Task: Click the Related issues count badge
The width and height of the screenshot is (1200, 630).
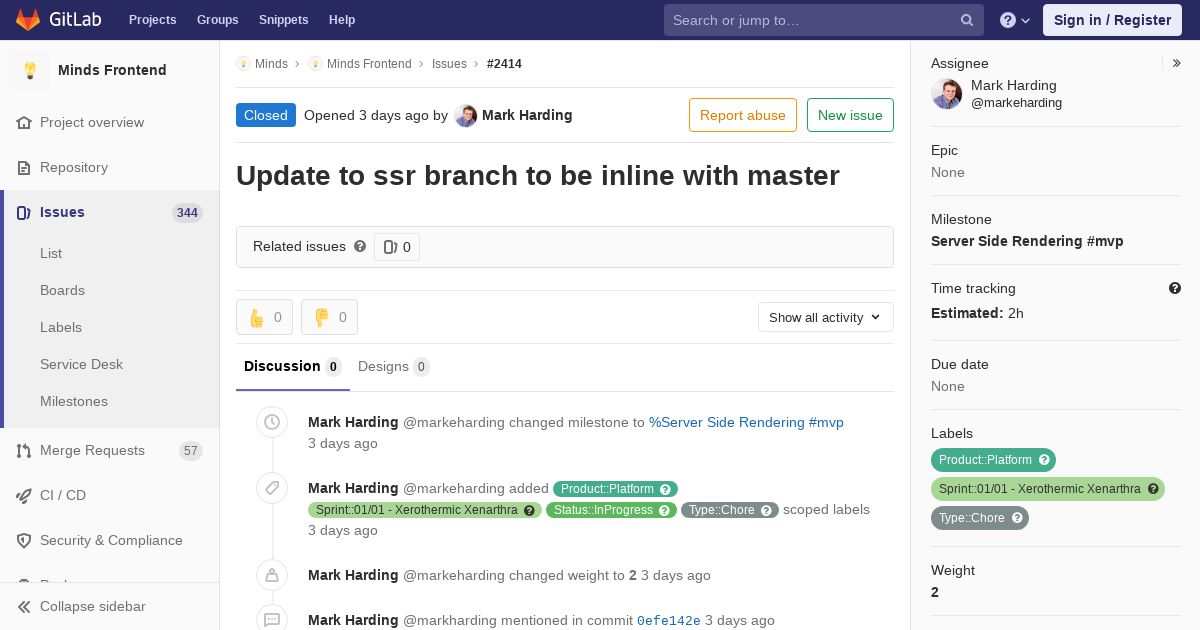Action: point(397,247)
